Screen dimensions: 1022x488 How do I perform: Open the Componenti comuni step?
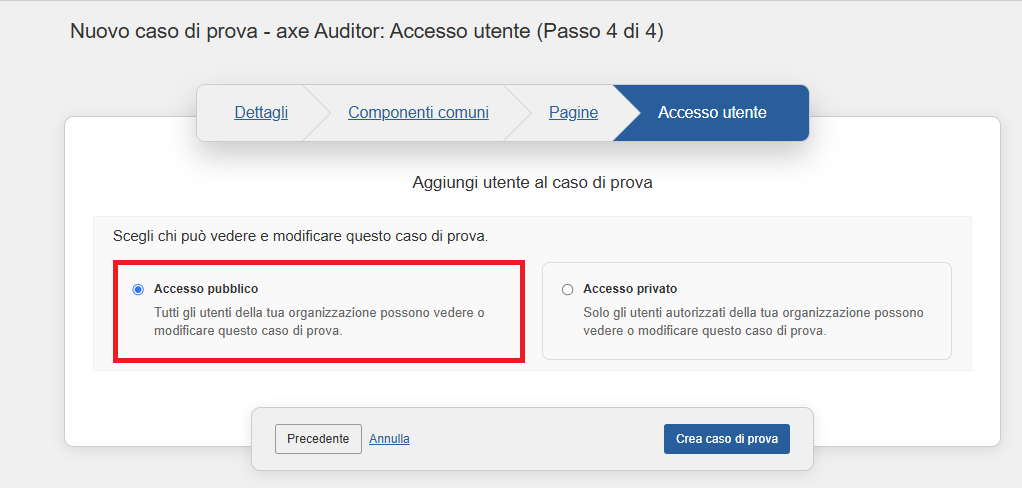pos(418,113)
